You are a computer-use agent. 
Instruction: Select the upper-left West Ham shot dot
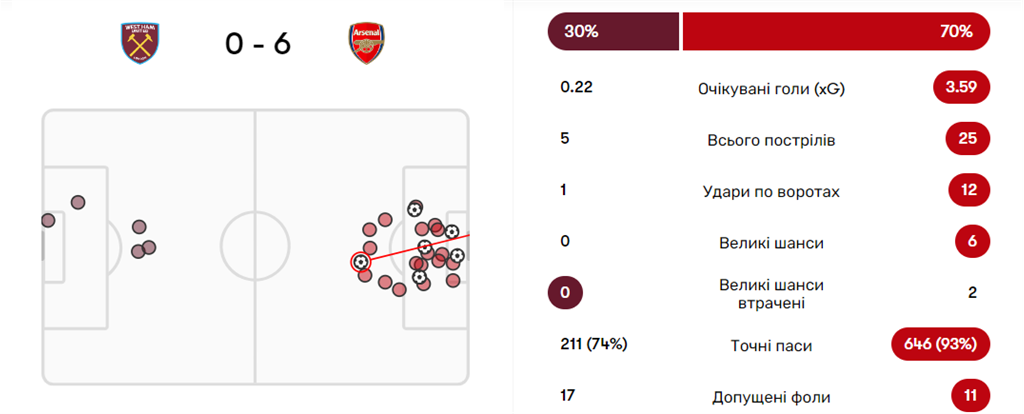coord(78,202)
